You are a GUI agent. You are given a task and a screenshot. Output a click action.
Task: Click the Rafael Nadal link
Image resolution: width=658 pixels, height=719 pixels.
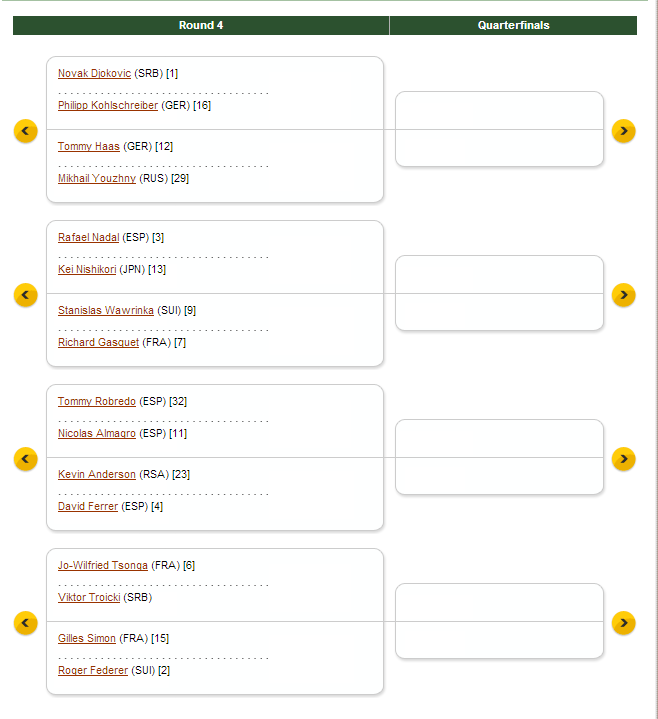tap(88, 238)
